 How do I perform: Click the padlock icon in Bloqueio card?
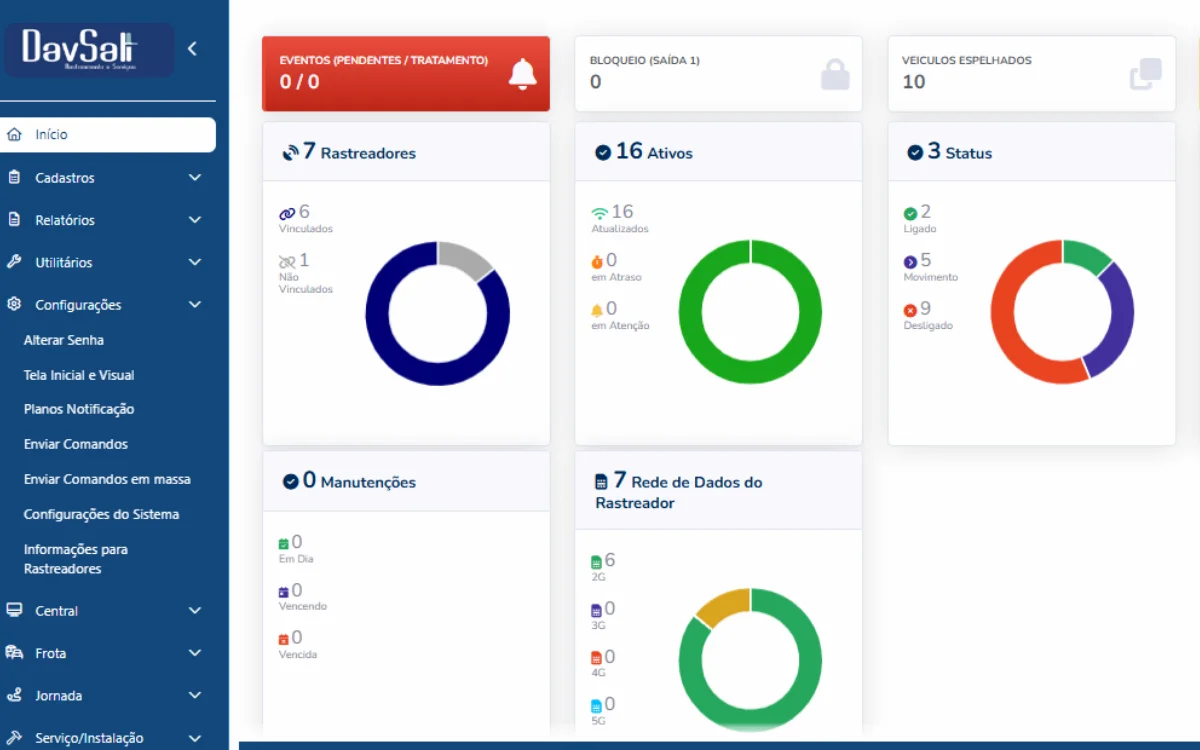coord(835,75)
